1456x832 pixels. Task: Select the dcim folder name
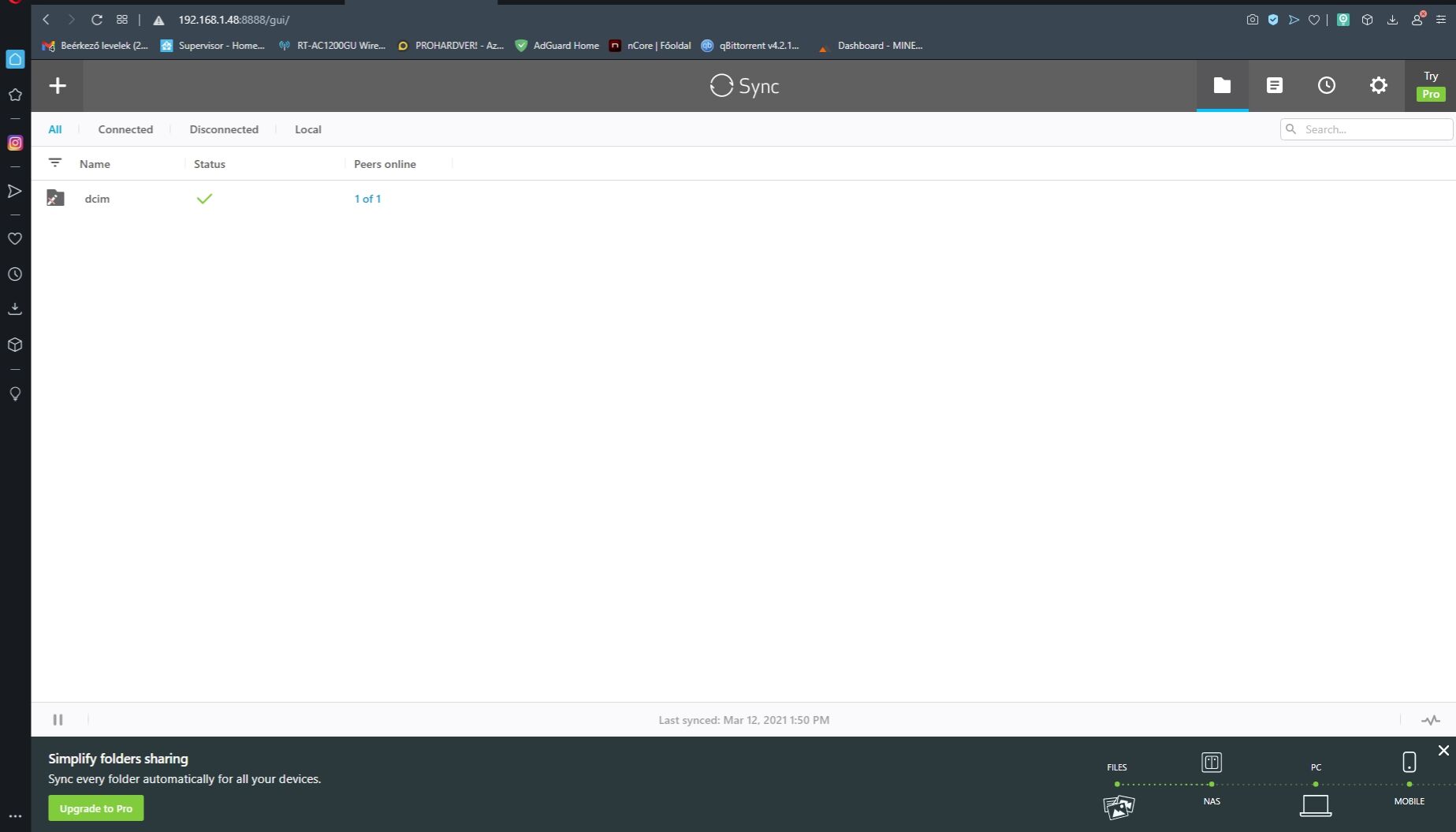click(x=97, y=199)
